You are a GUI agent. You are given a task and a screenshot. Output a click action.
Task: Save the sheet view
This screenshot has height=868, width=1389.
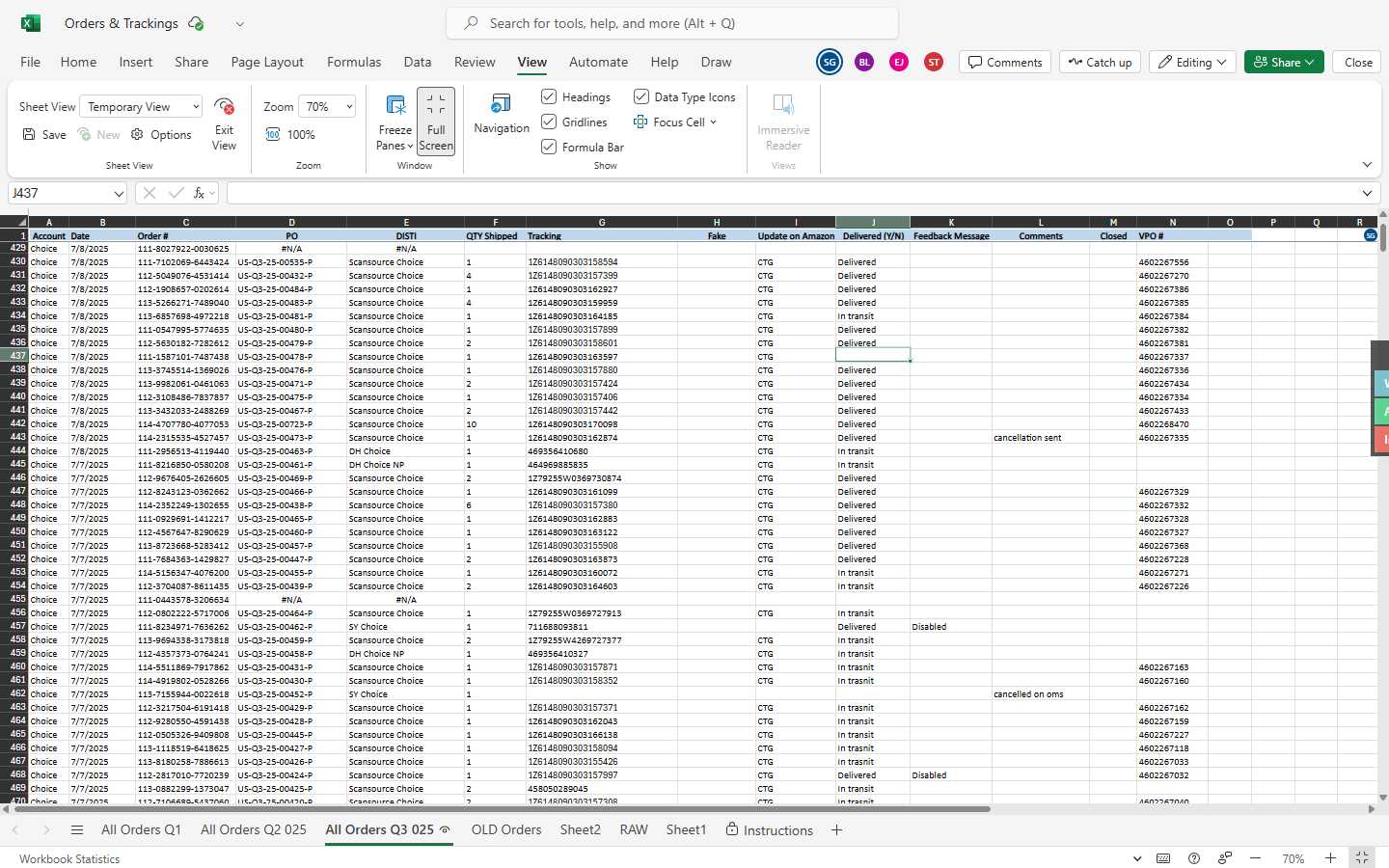point(44,135)
